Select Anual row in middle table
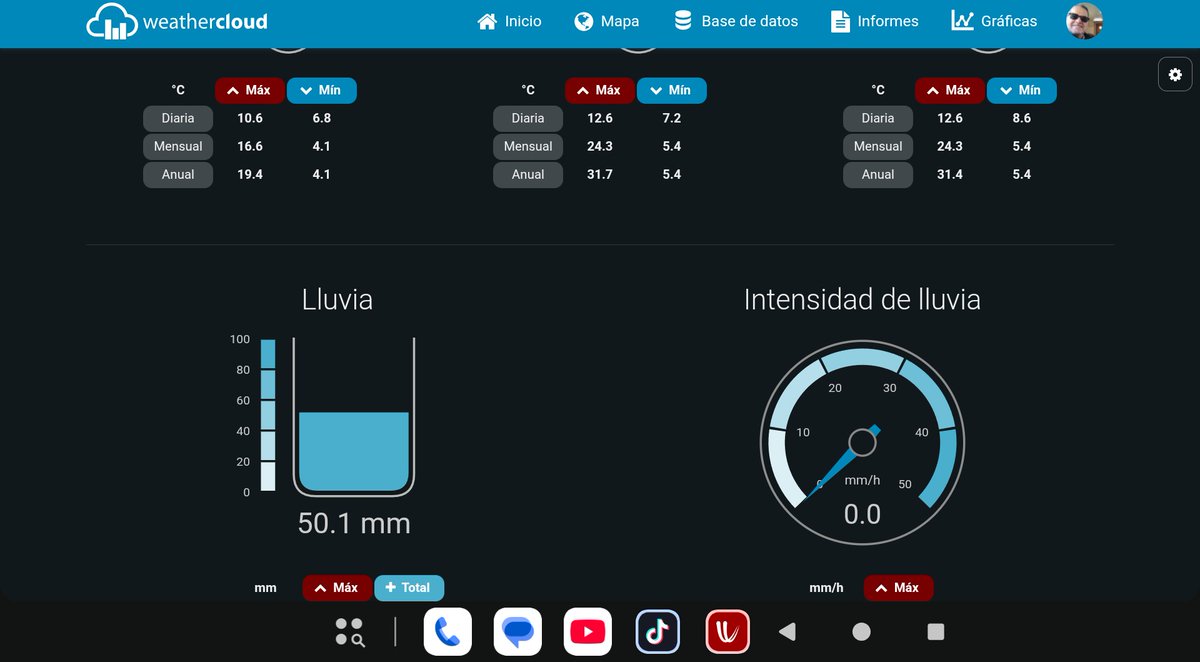This screenshot has height=662, width=1200. click(x=528, y=174)
